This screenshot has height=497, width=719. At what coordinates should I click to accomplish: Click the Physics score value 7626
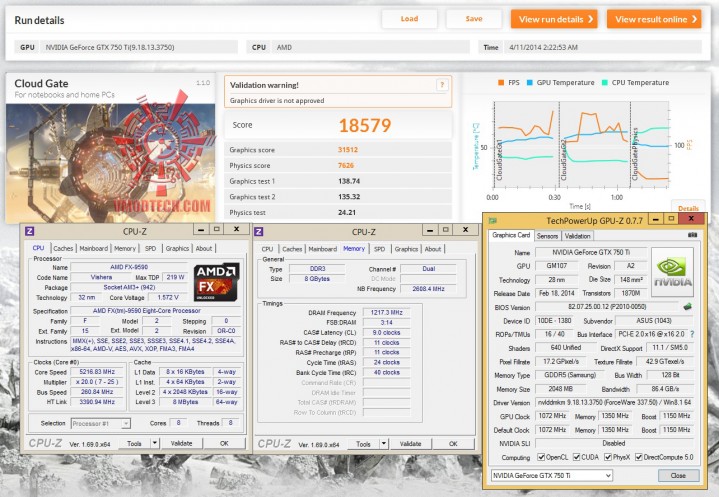point(346,165)
